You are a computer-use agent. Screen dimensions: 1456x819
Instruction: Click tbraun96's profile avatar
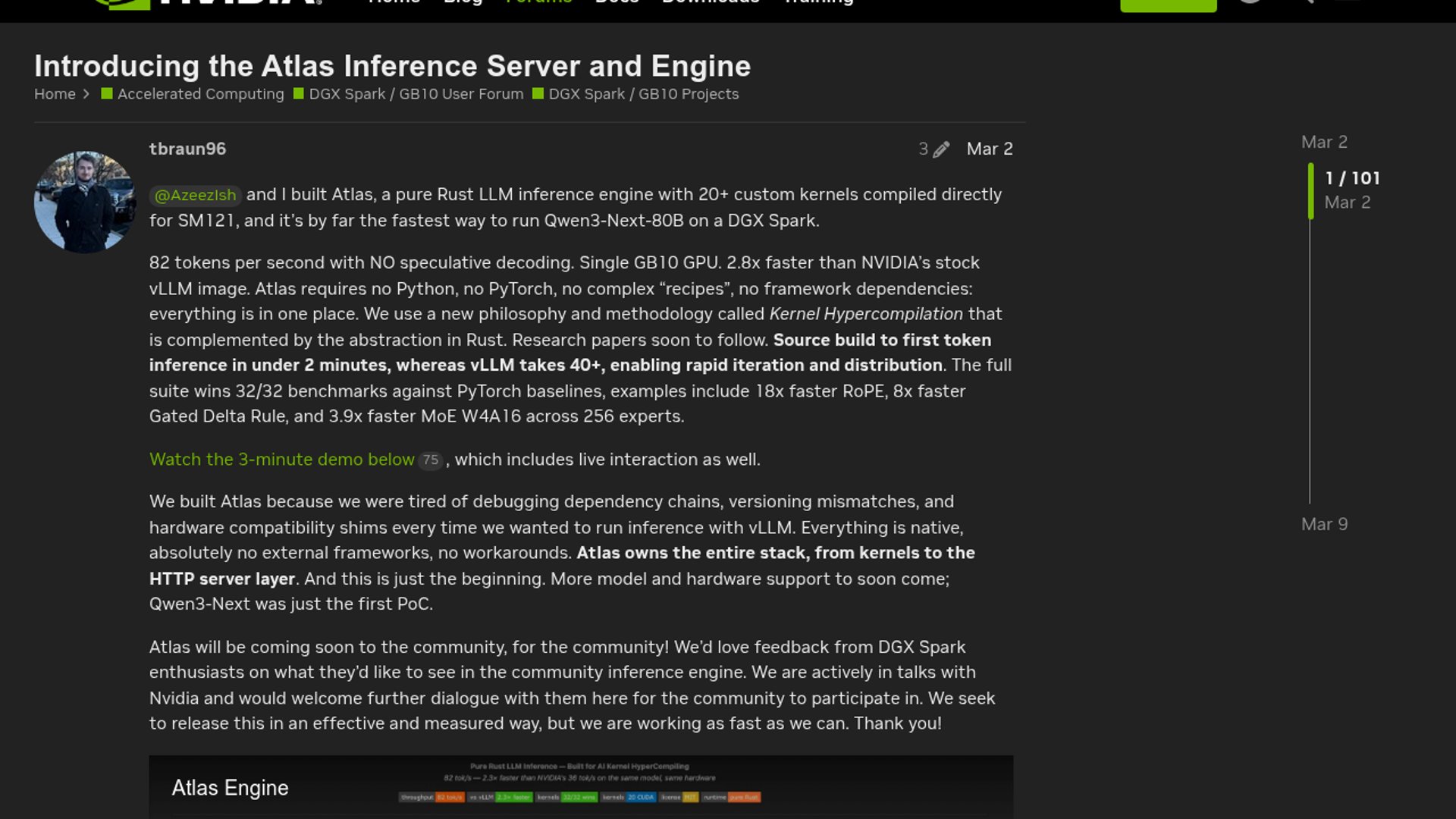(x=84, y=202)
